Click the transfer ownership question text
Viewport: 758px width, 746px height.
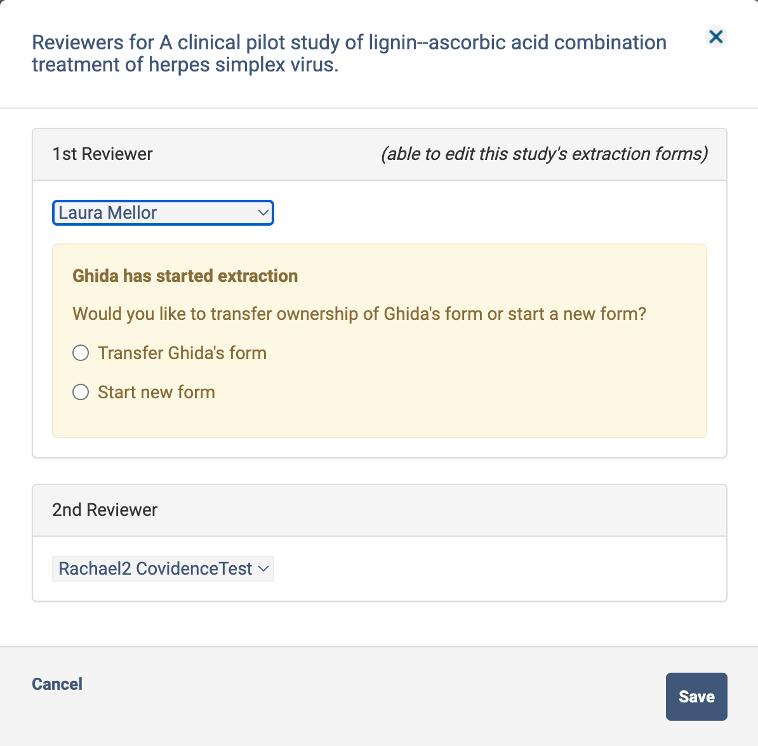[x=359, y=314]
